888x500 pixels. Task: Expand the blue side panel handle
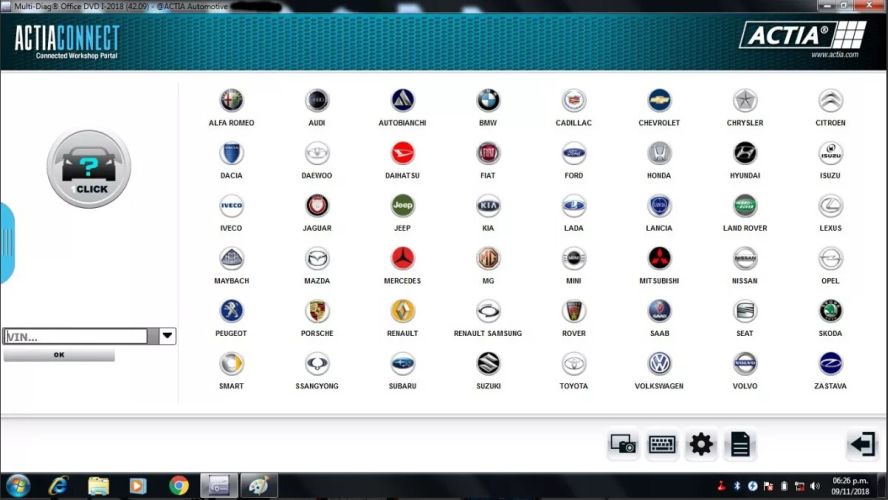[x=7, y=242]
